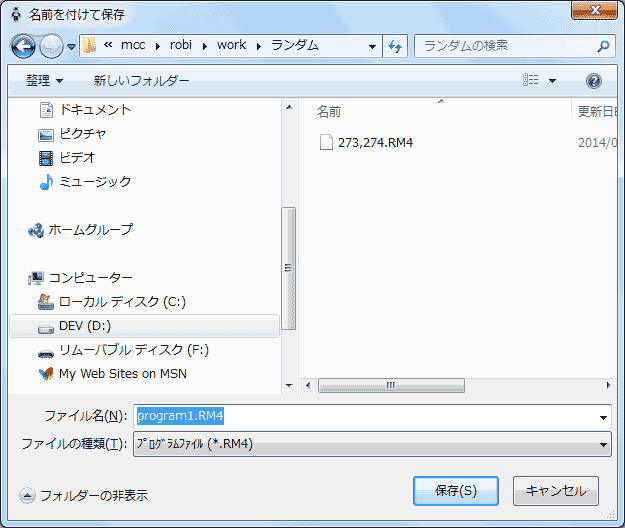Click the キャンセル button

[x=556, y=491]
